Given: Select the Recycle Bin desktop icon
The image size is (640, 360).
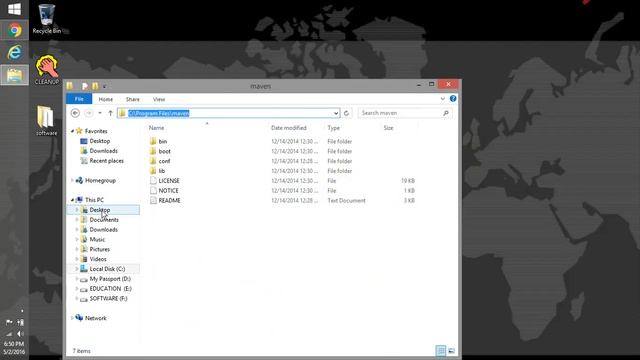Looking at the screenshot, I should point(47,19).
